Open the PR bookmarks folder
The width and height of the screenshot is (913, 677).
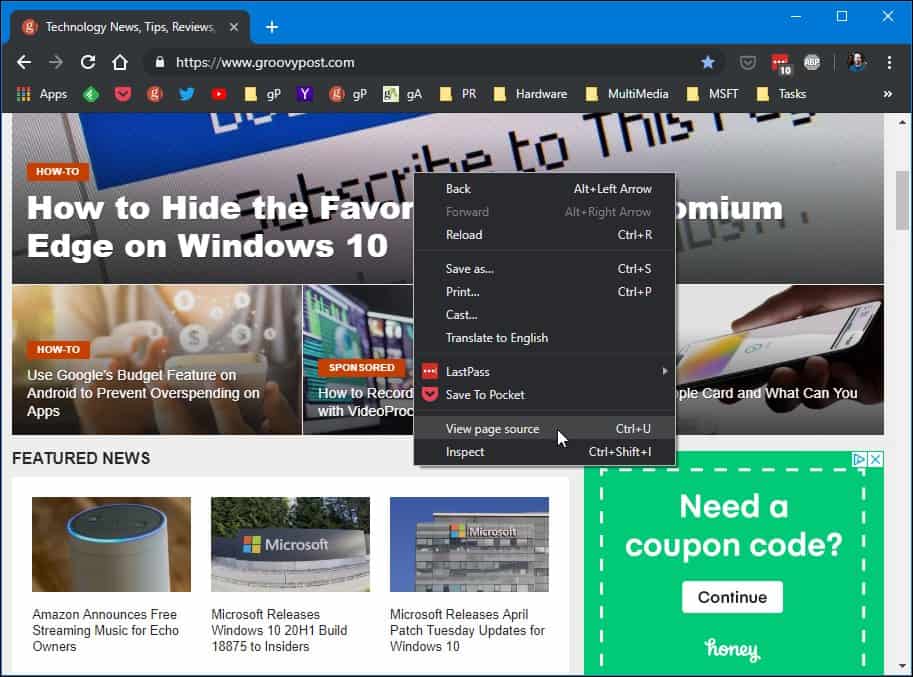(458, 94)
